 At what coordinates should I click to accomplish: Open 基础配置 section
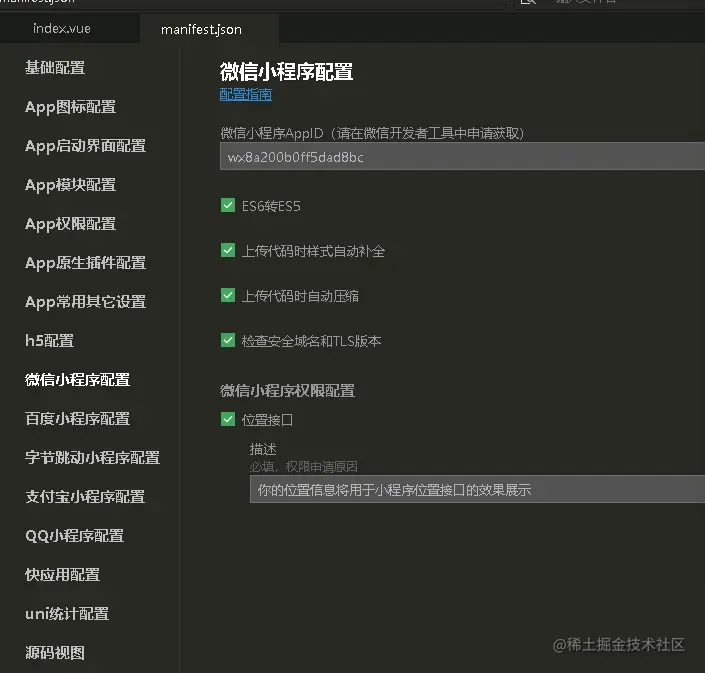pos(55,67)
